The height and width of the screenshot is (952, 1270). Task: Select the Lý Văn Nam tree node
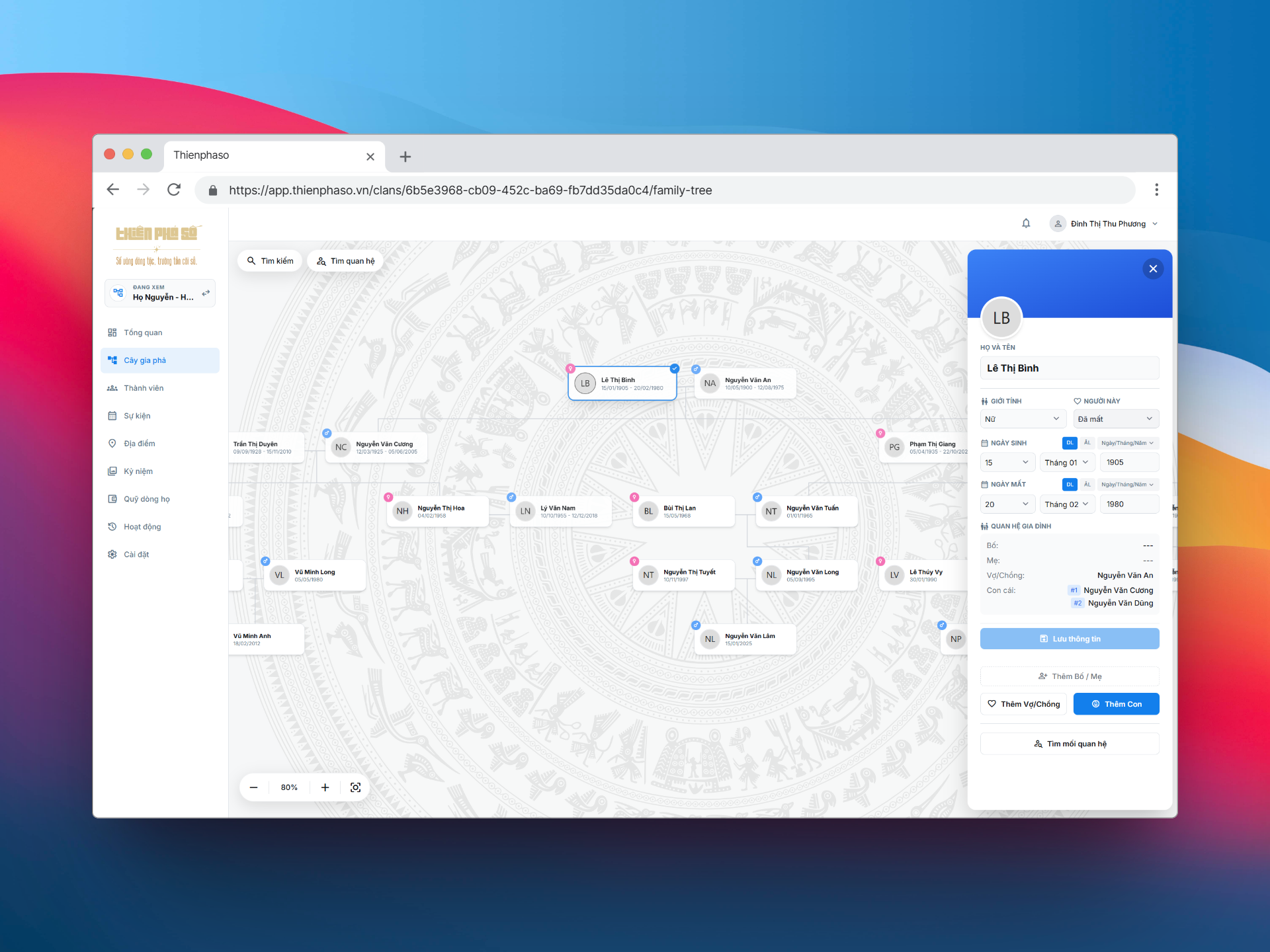coord(562,511)
